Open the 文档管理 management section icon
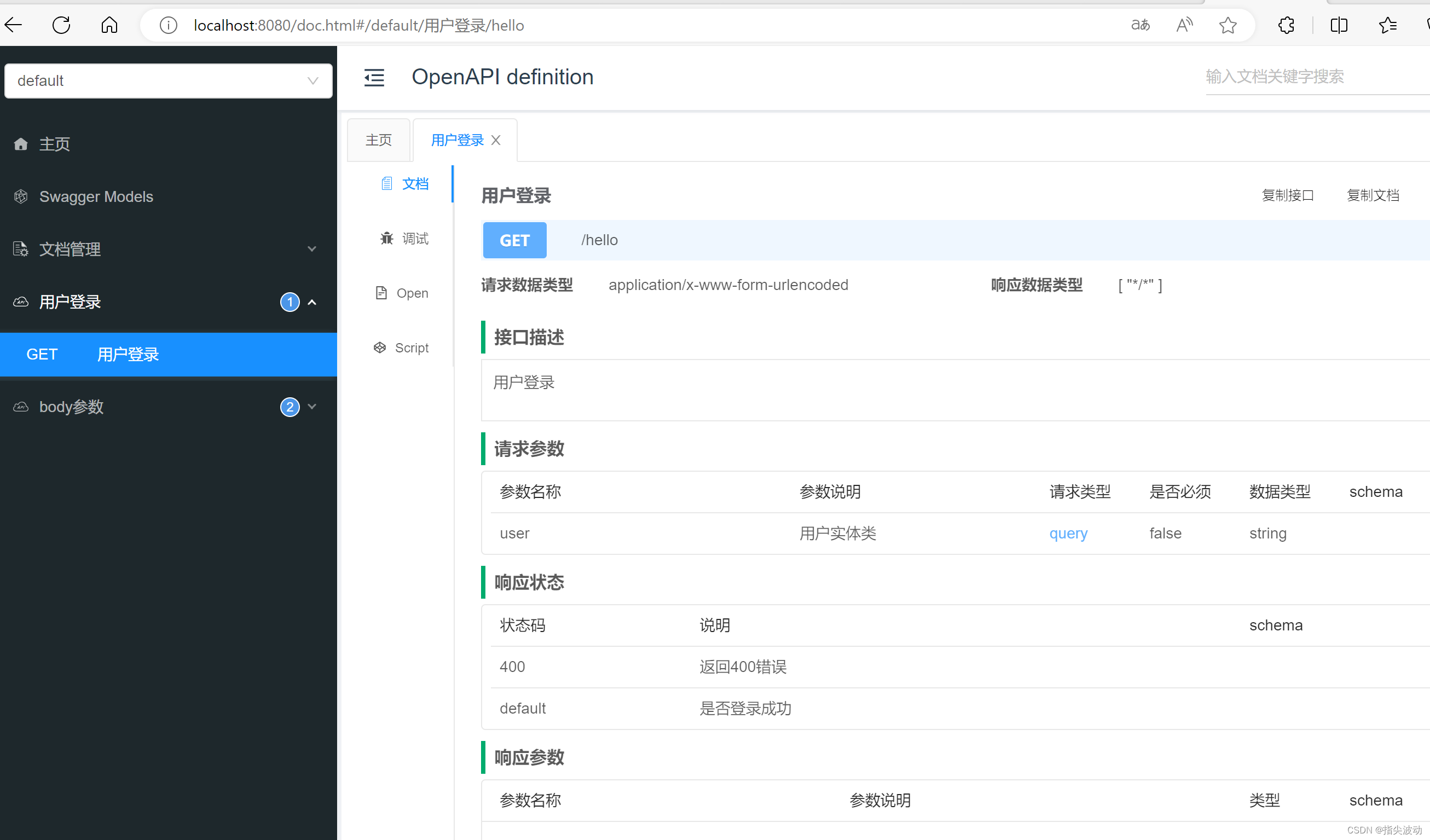Screen dimensions: 1430x840 pyautogui.click(x=20, y=248)
